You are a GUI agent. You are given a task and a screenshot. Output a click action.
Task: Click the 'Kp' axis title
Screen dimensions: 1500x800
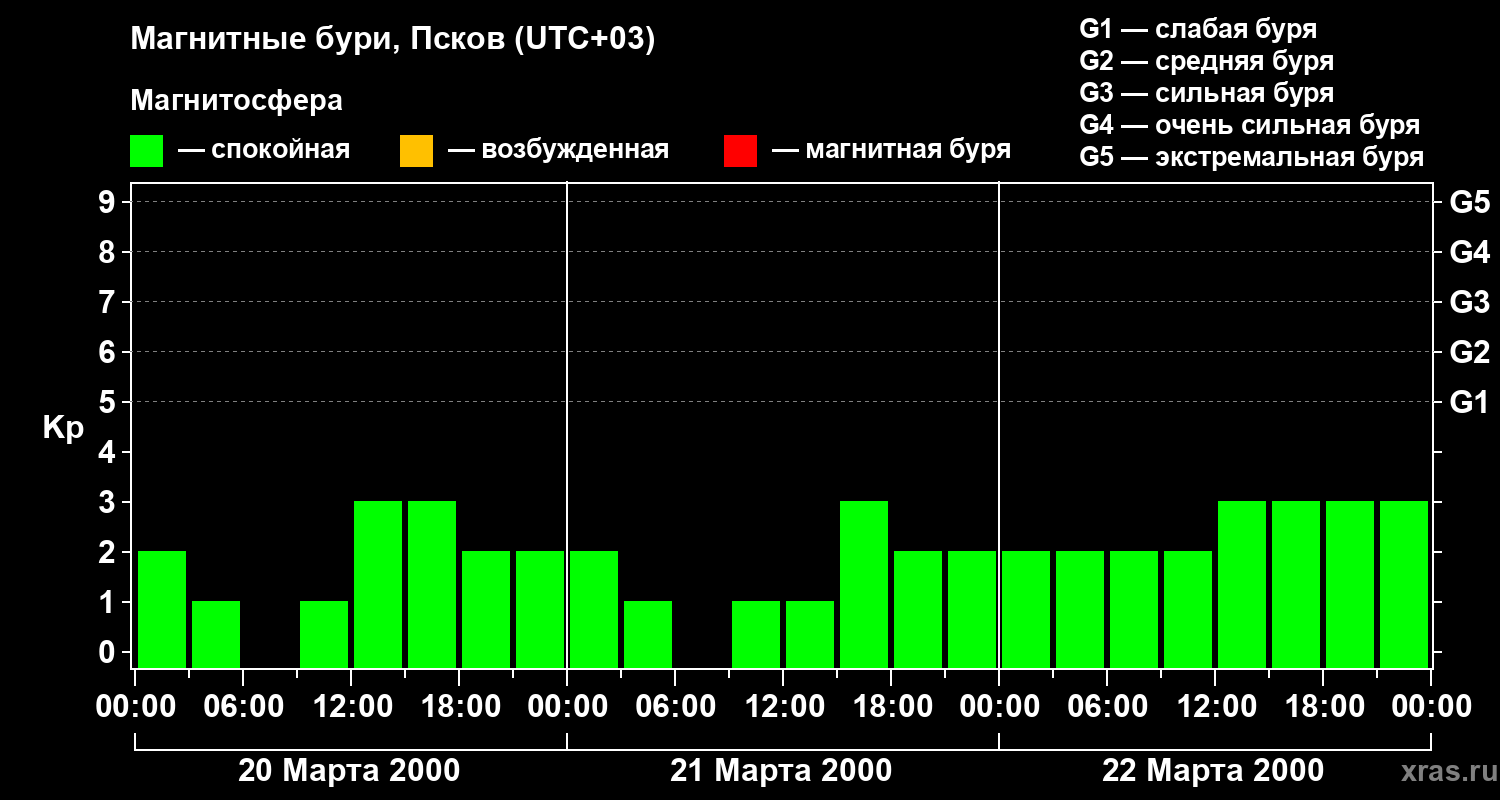(x=63, y=428)
